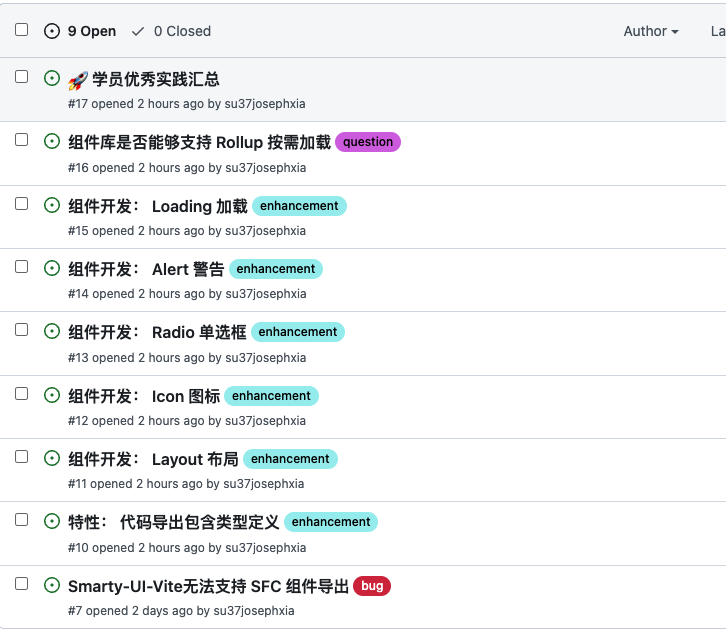This screenshot has height=635, width=726.
Task: Toggle the select-all issues checkbox in header
Action: click(x=21, y=30)
